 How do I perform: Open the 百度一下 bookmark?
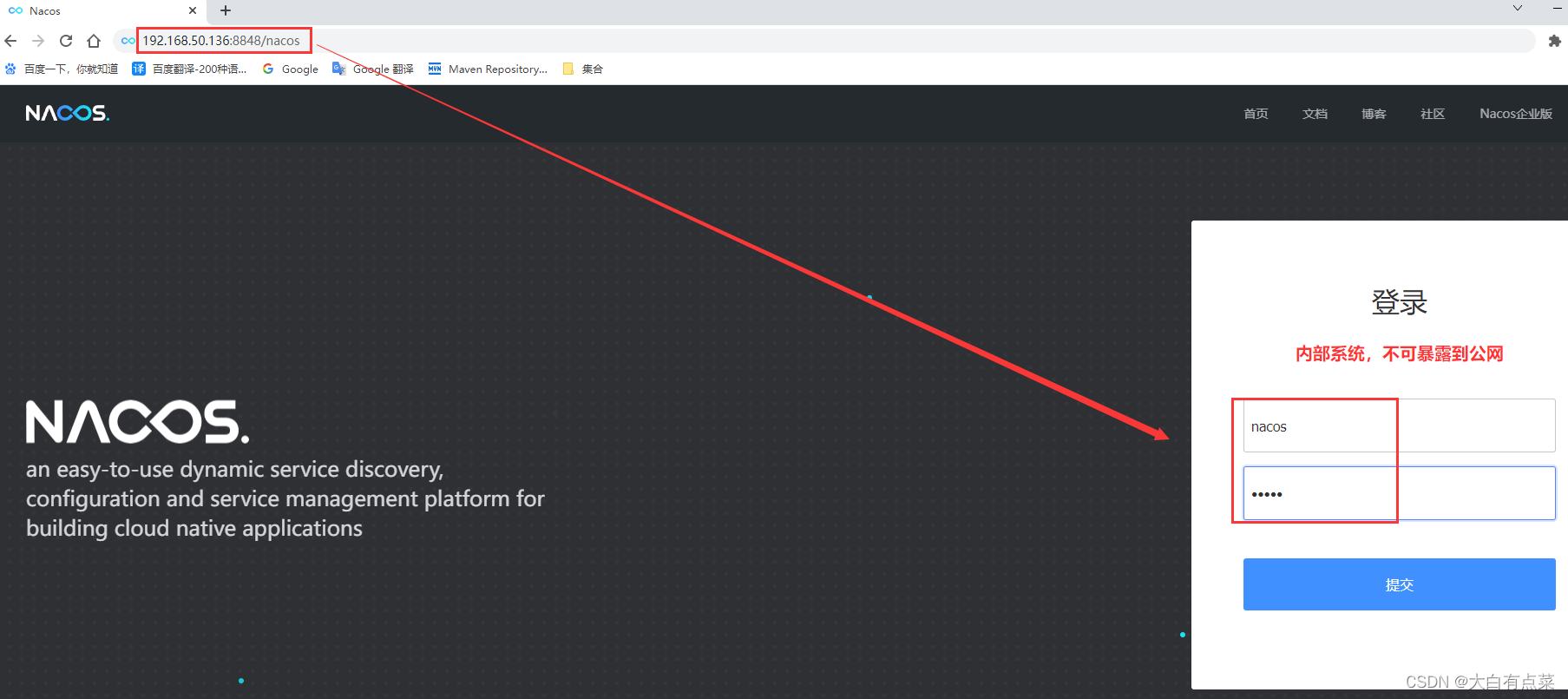click(62, 69)
